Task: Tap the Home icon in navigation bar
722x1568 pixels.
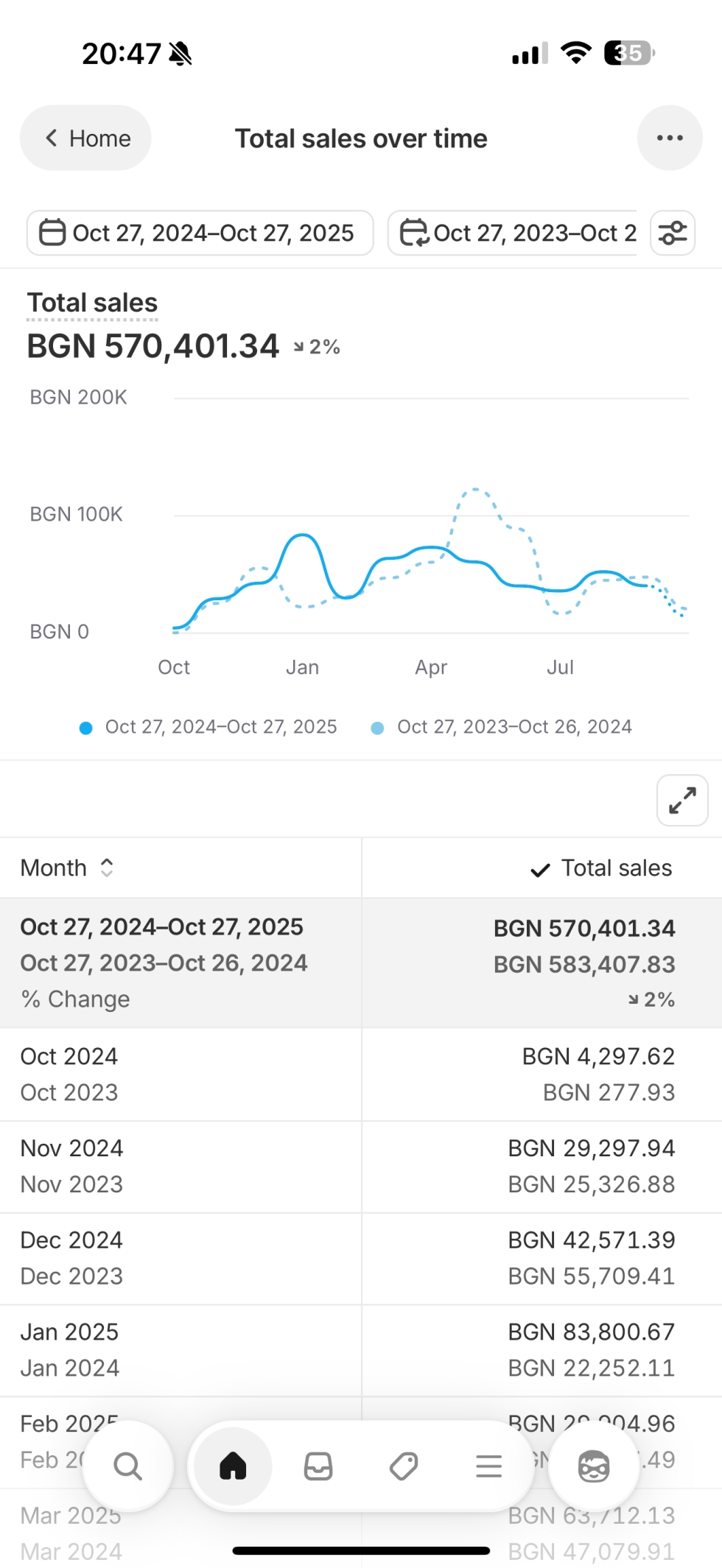Action: (x=233, y=1466)
